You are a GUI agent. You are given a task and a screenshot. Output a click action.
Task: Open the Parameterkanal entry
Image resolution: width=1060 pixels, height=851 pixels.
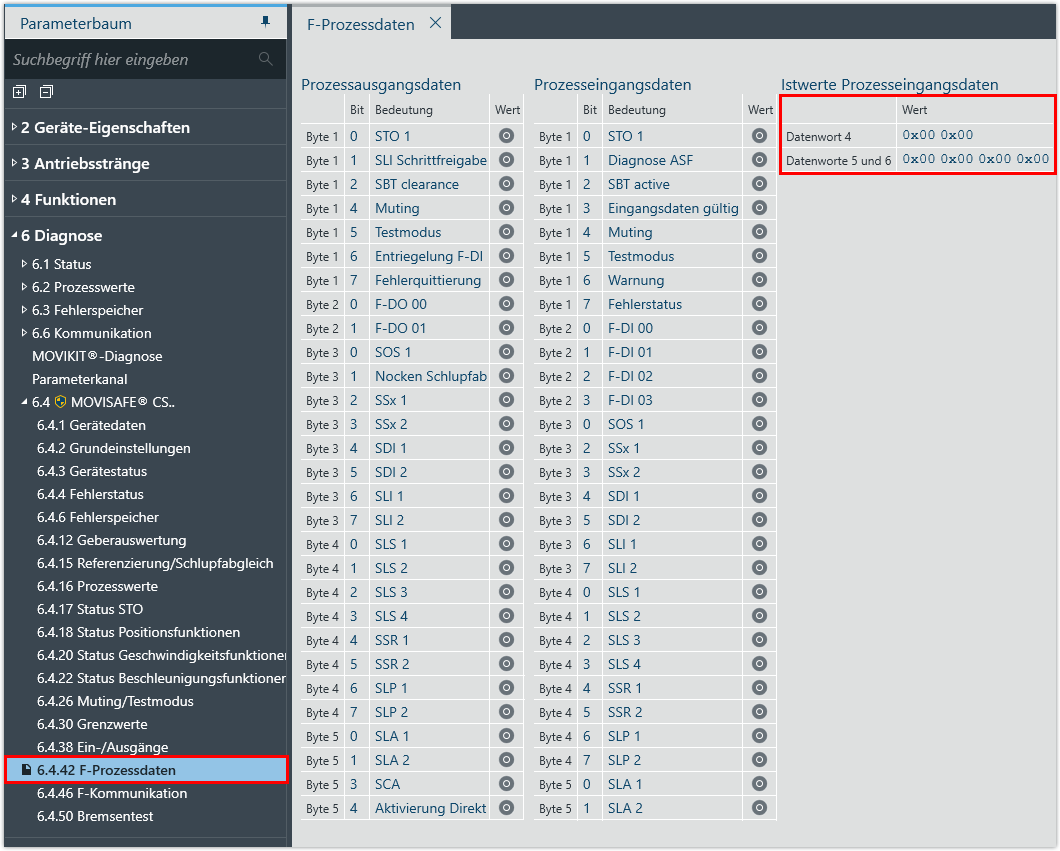80,379
